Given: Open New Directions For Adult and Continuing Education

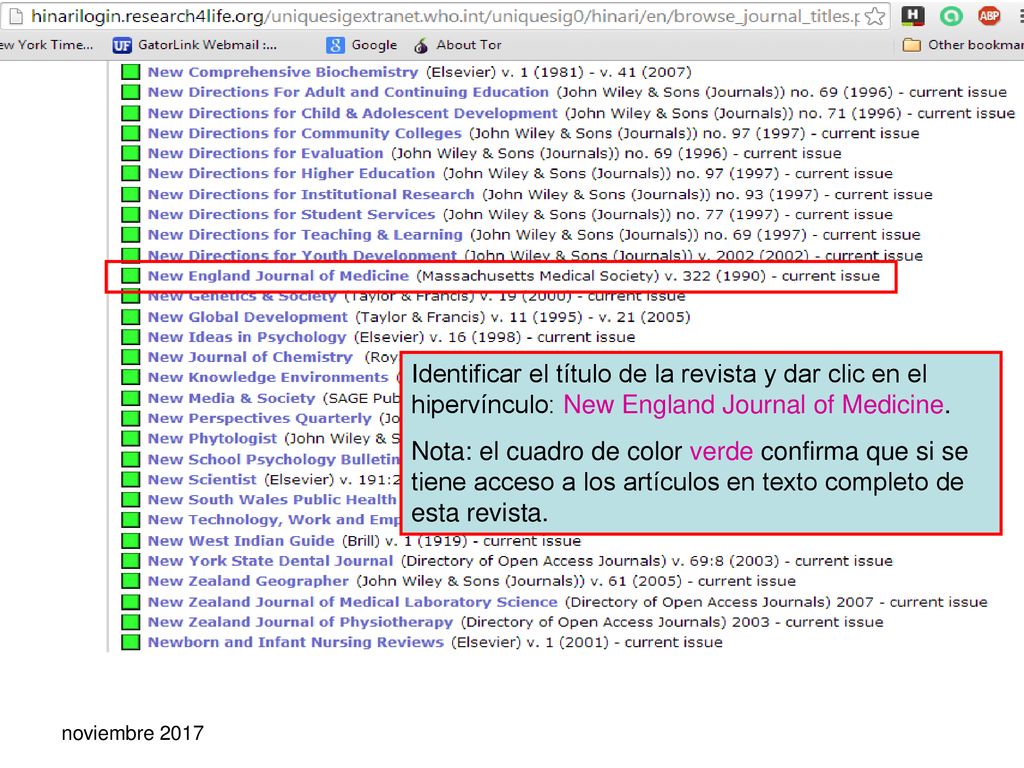Looking at the screenshot, I should click(348, 92).
